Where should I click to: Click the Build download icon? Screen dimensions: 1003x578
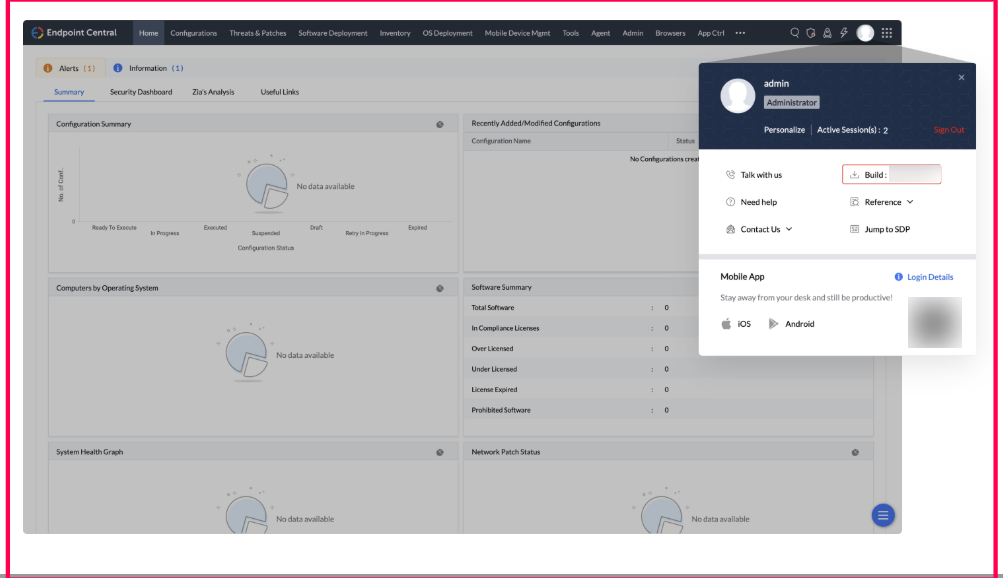pos(854,175)
